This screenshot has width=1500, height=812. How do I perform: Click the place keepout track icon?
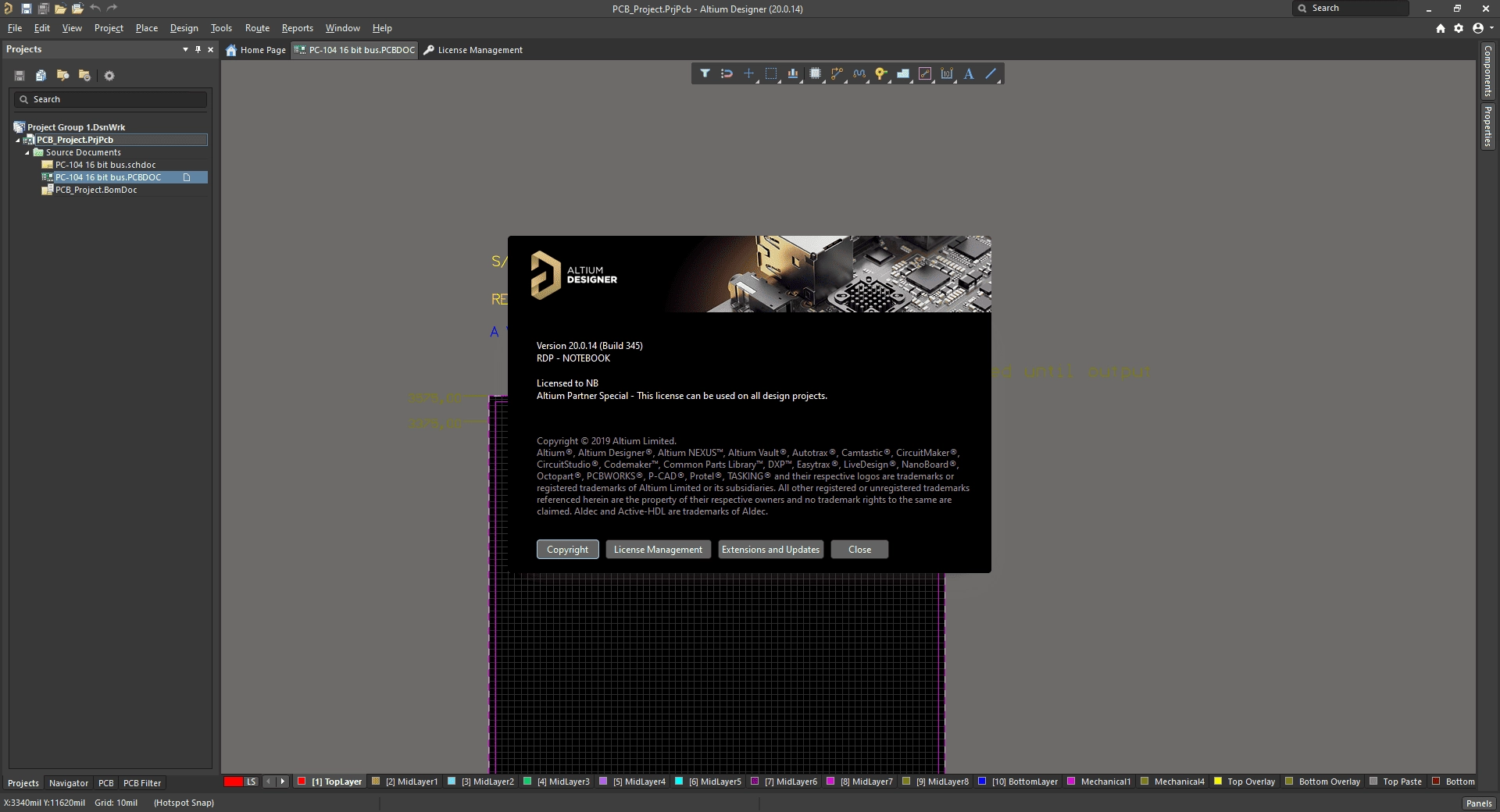pos(925,73)
